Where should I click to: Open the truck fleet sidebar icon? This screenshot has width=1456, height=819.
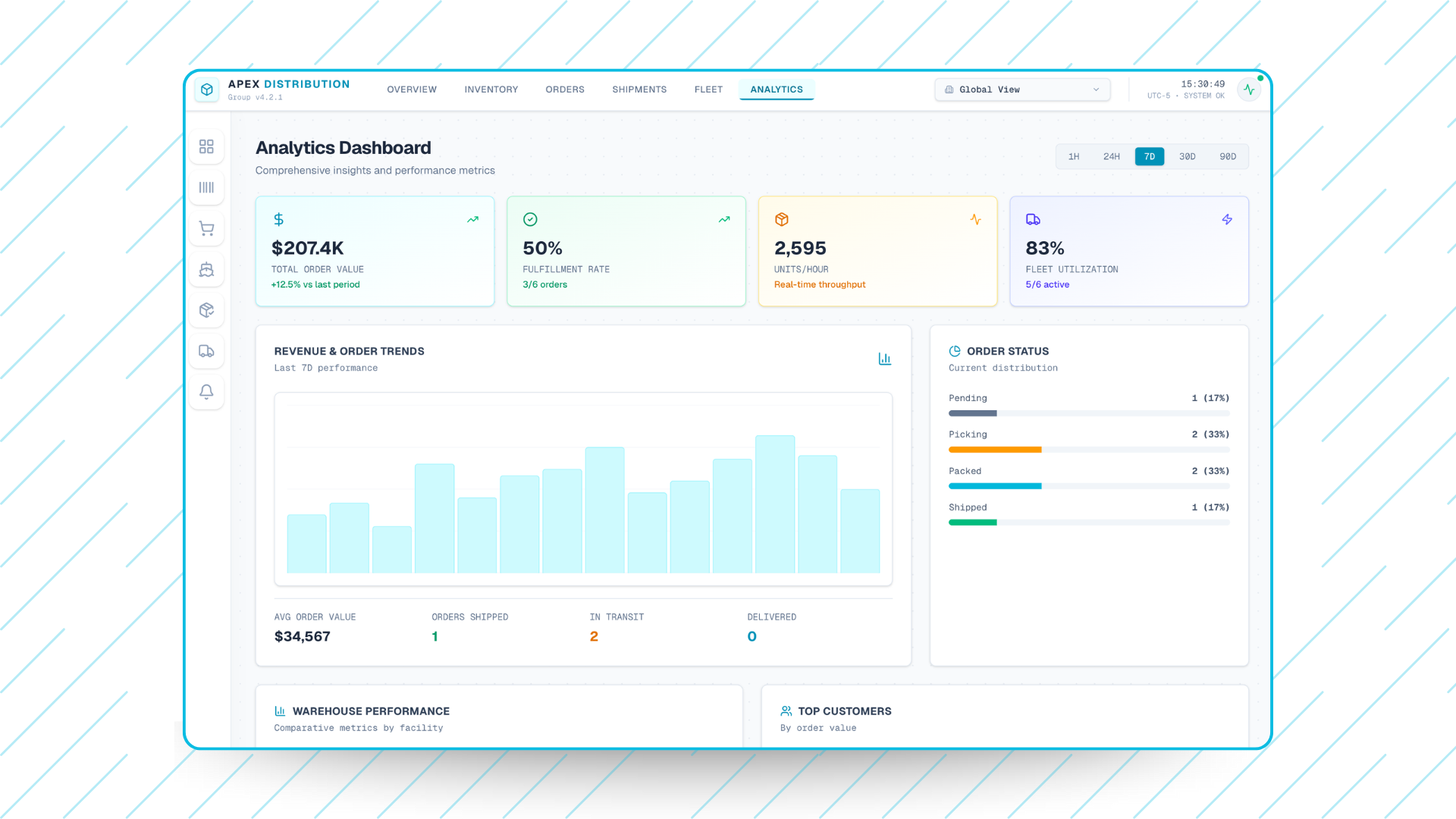pyautogui.click(x=206, y=351)
